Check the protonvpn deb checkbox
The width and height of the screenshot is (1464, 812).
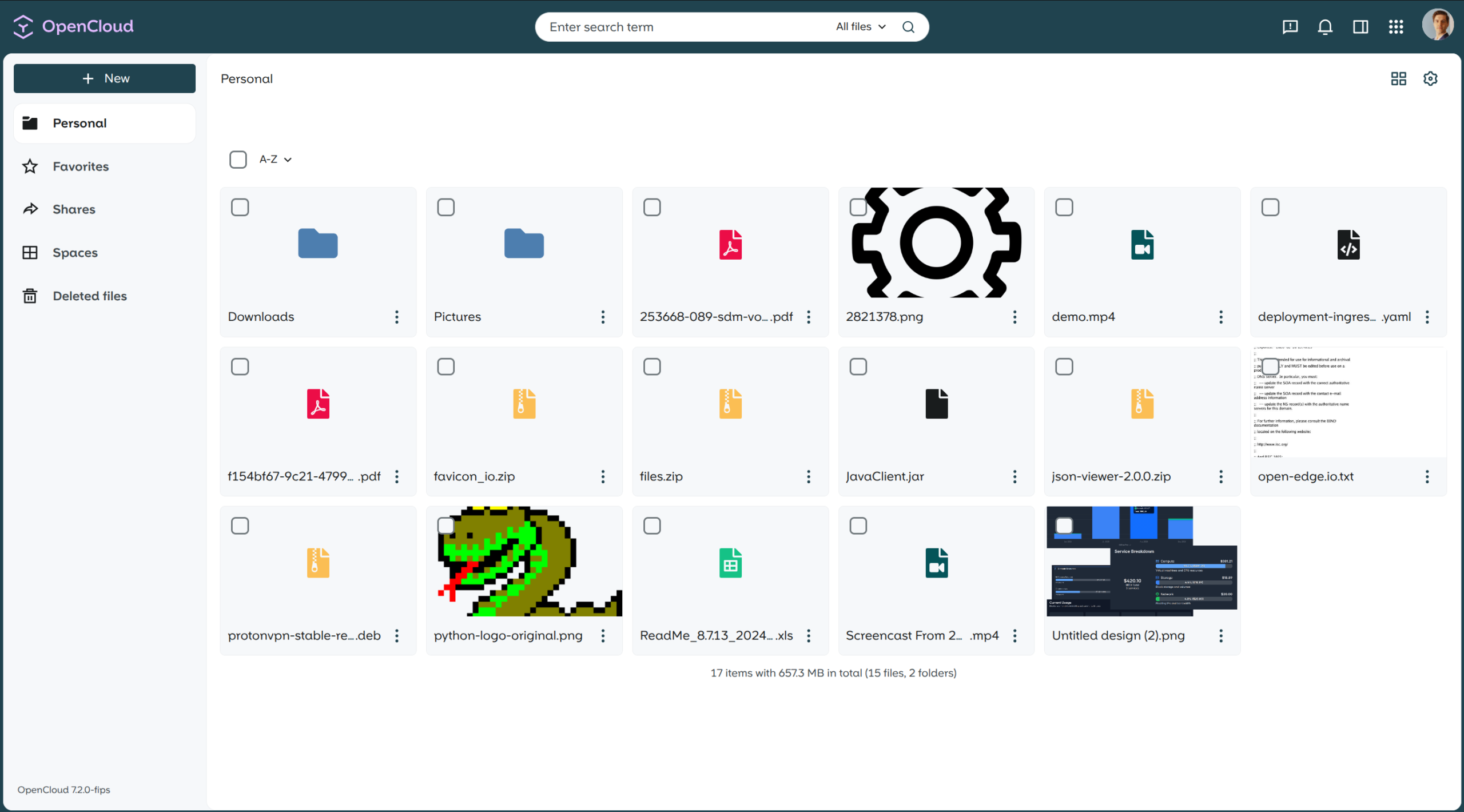pyautogui.click(x=240, y=526)
